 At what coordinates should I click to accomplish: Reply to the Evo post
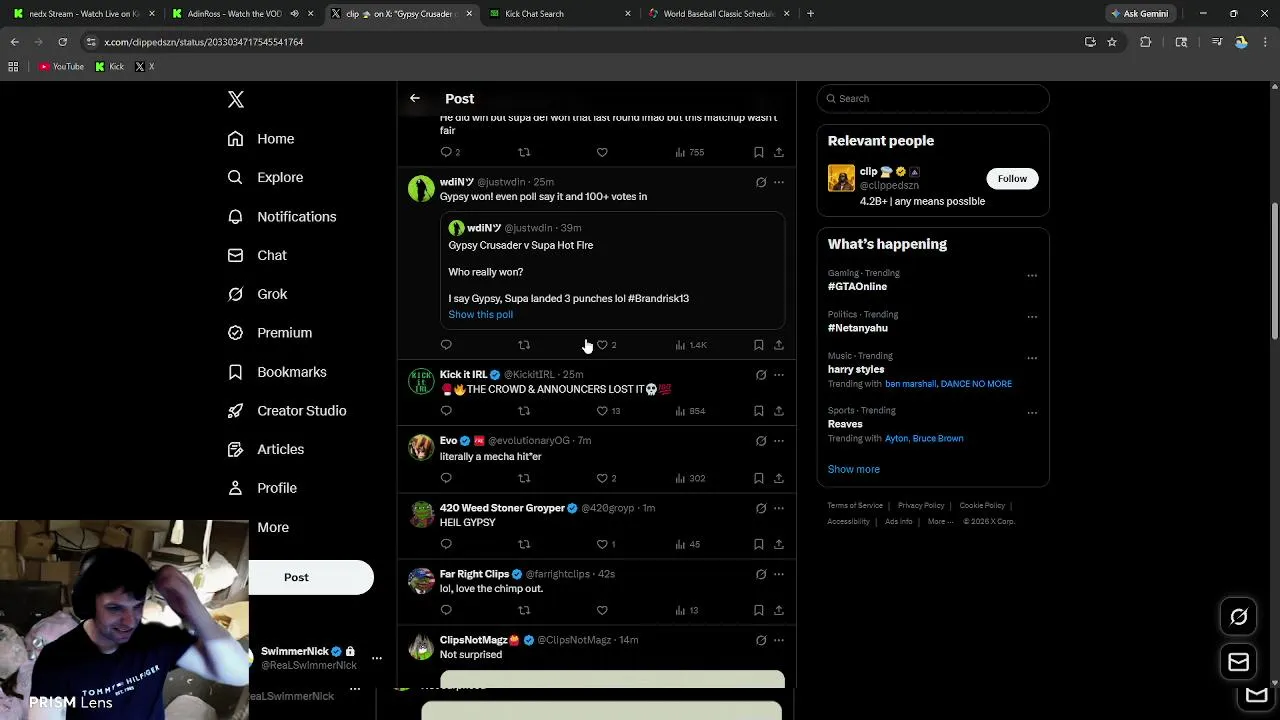click(446, 478)
